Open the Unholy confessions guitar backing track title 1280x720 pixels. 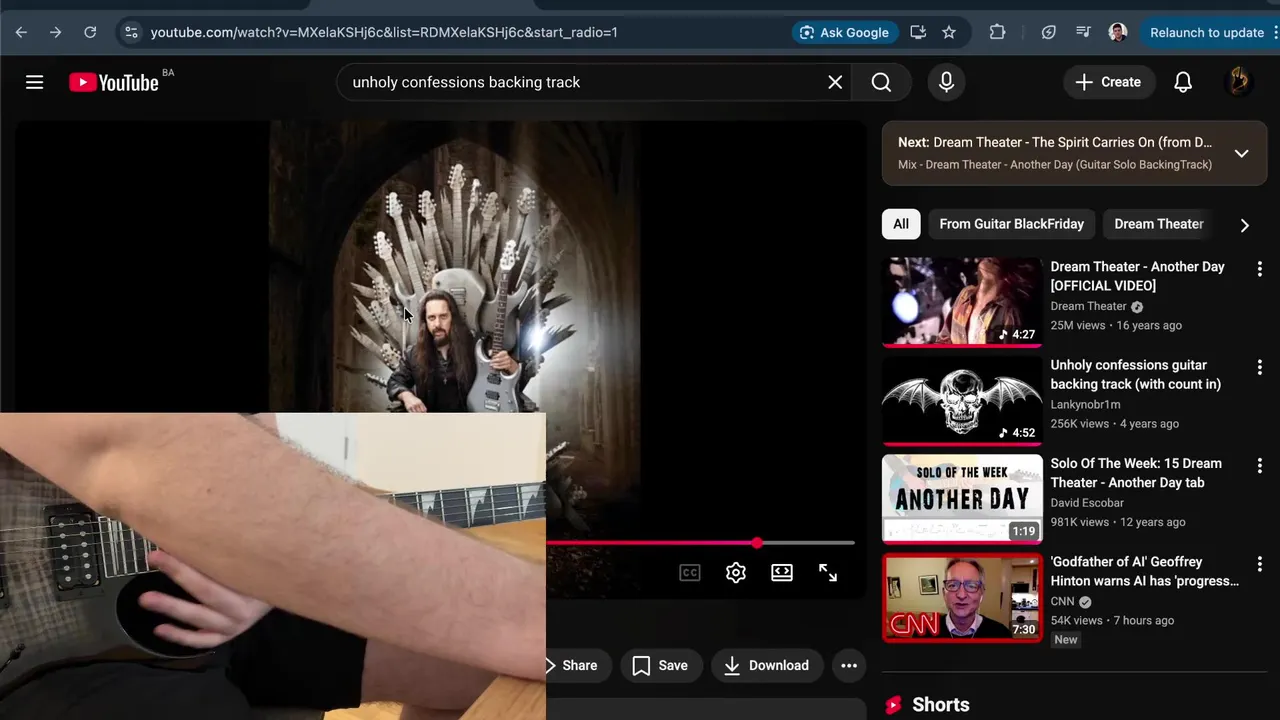pos(1135,374)
